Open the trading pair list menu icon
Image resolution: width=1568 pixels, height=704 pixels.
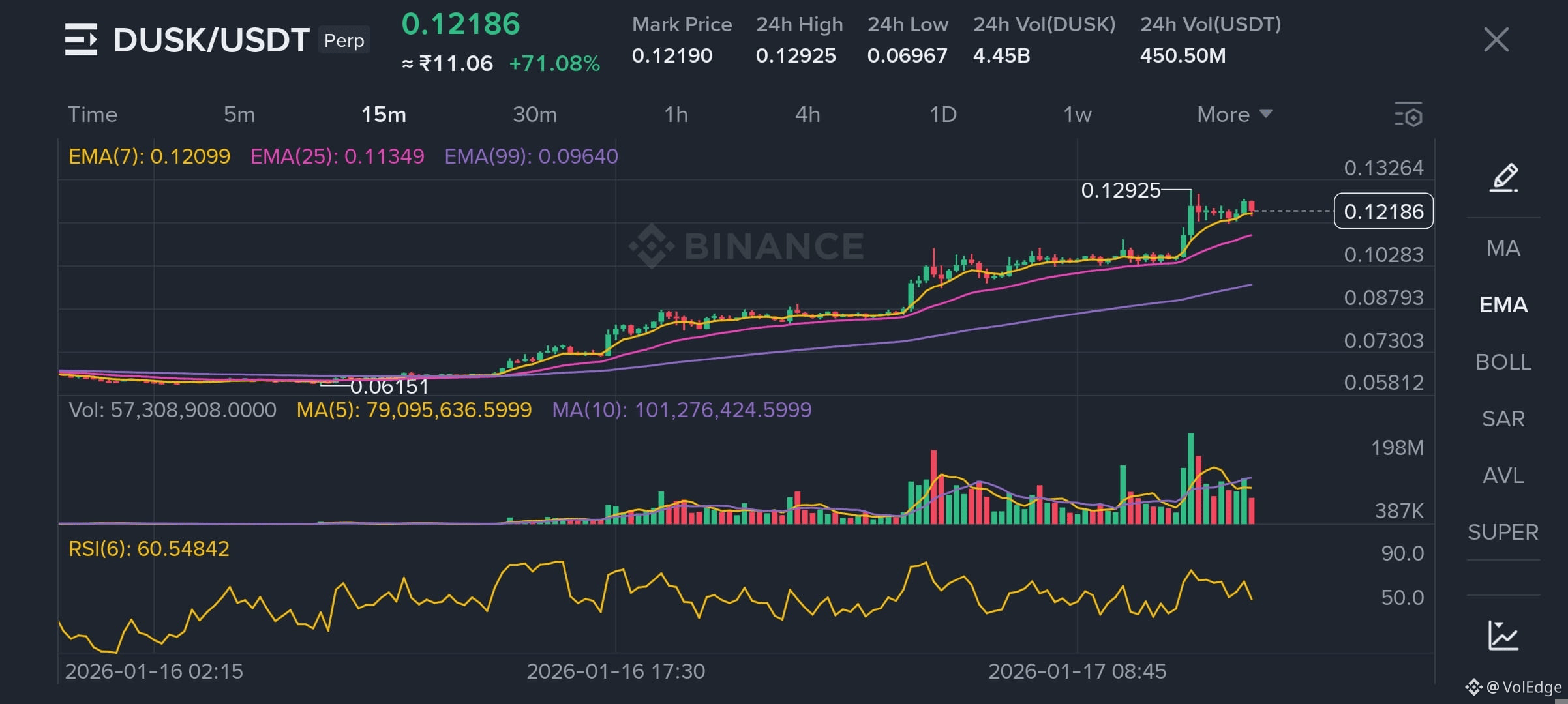pos(81,39)
